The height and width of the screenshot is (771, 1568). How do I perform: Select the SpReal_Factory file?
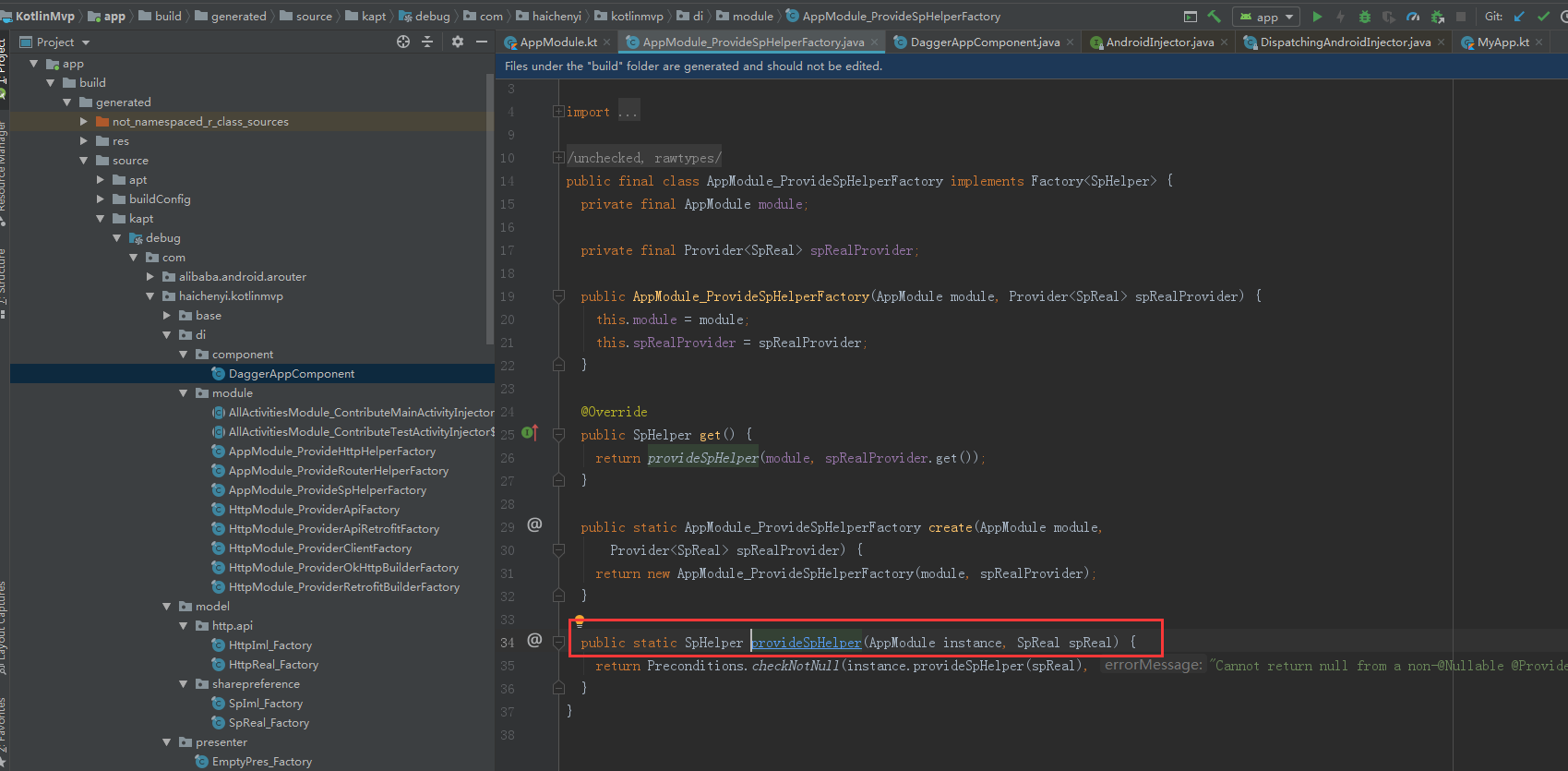pyautogui.click(x=269, y=722)
